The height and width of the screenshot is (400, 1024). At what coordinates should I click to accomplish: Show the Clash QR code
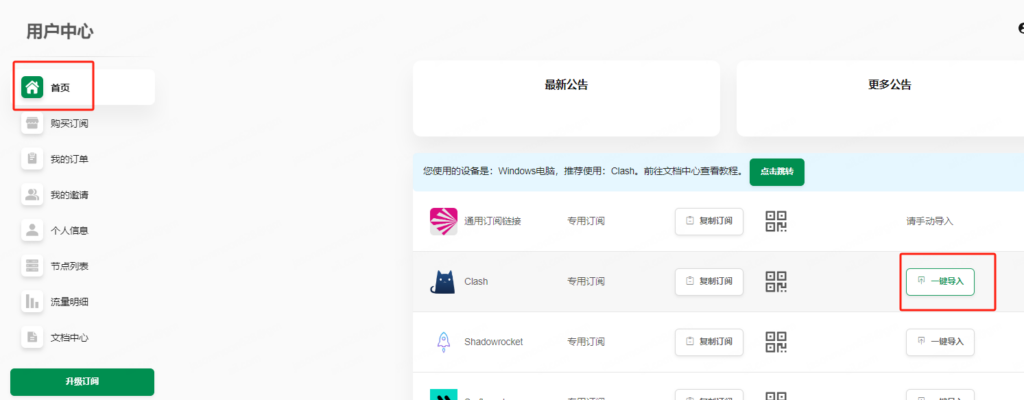pyautogui.click(x=777, y=282)
